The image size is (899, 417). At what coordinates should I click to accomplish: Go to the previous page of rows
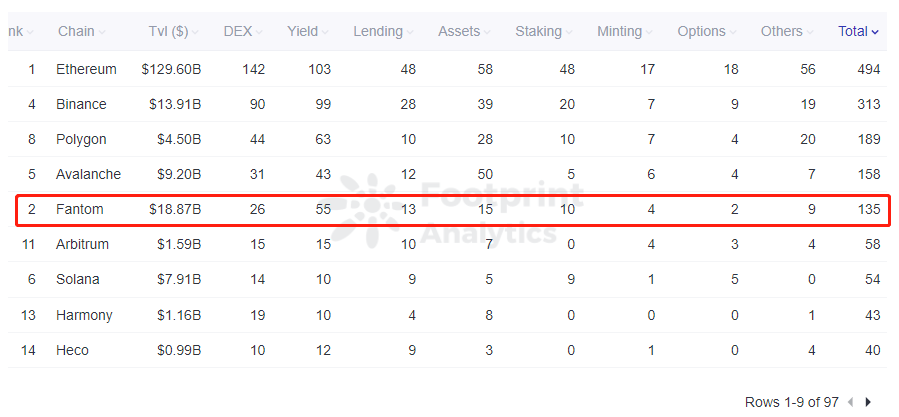point(850,402)
